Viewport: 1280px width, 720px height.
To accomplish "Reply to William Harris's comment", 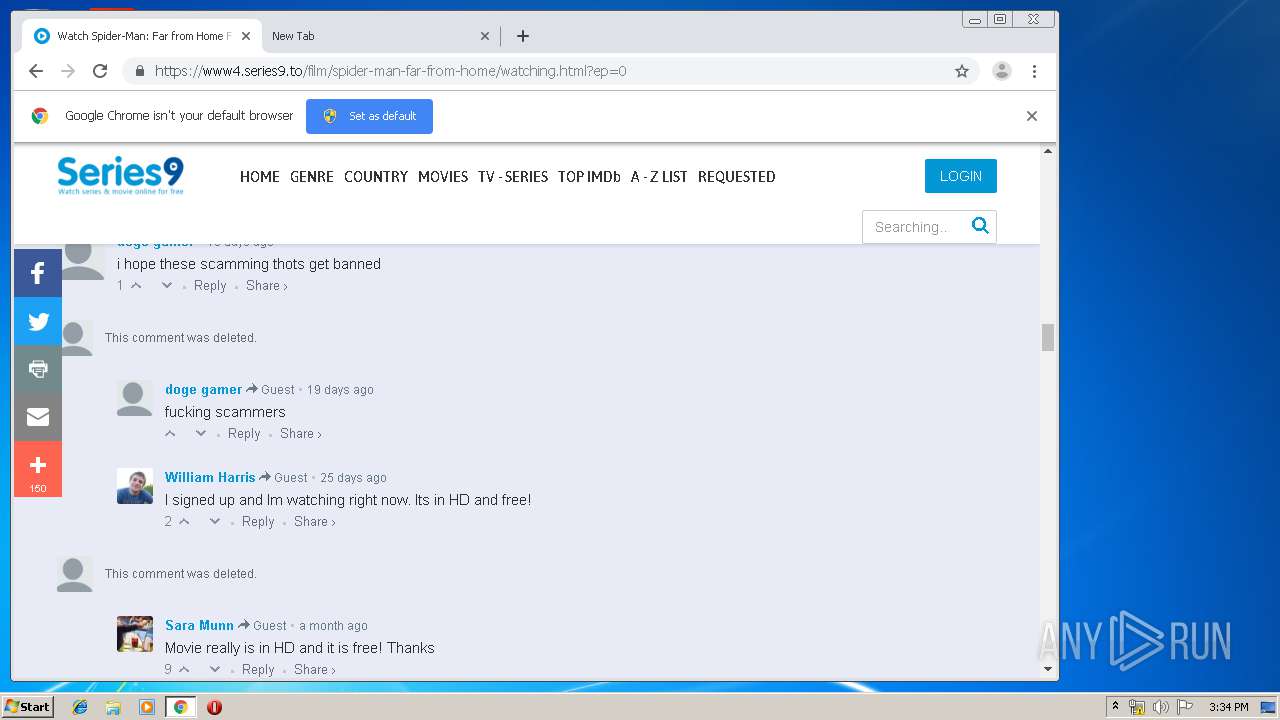I will [x=258, y=522].
